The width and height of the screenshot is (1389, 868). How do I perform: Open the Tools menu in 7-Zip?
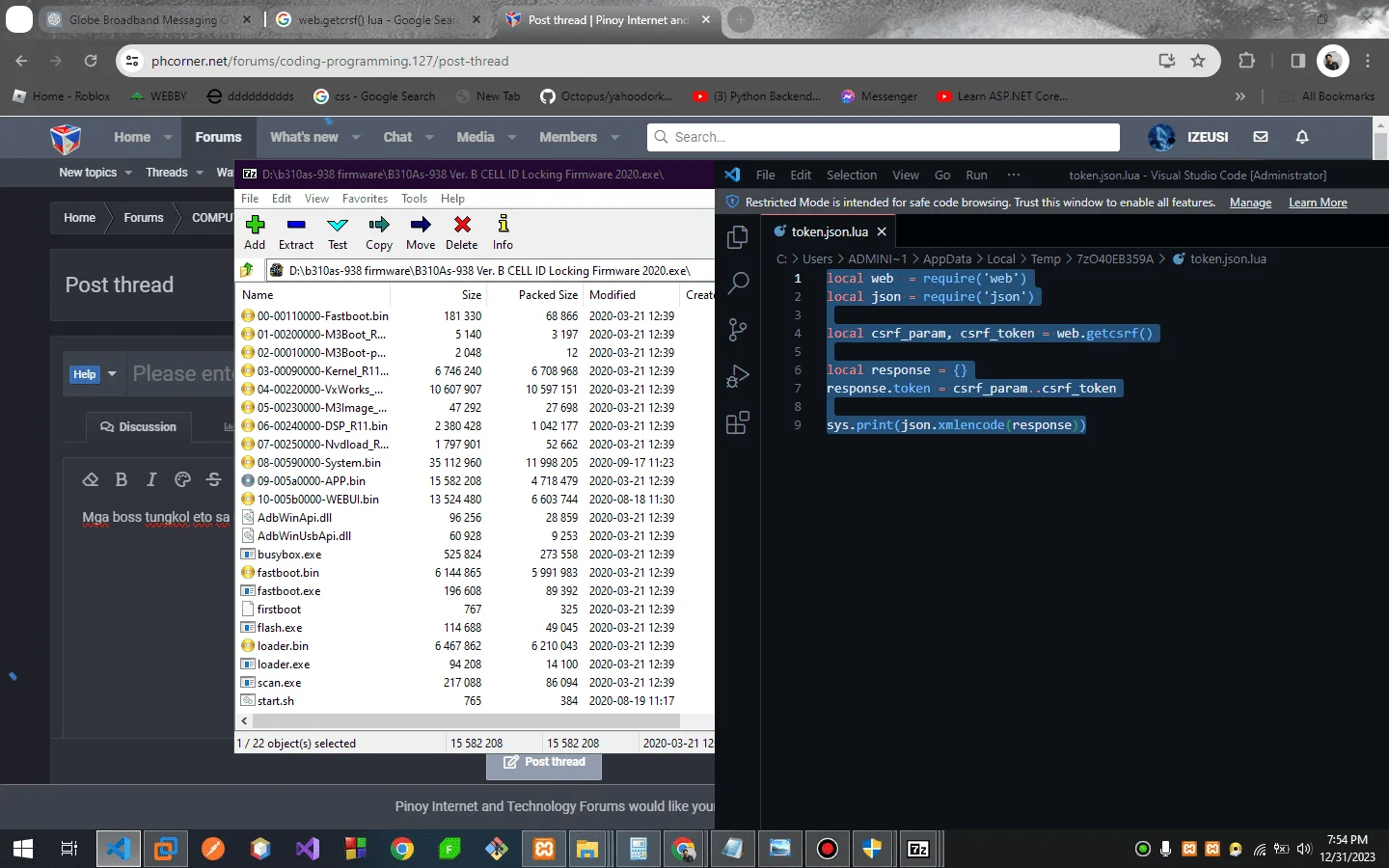(415, 199)
